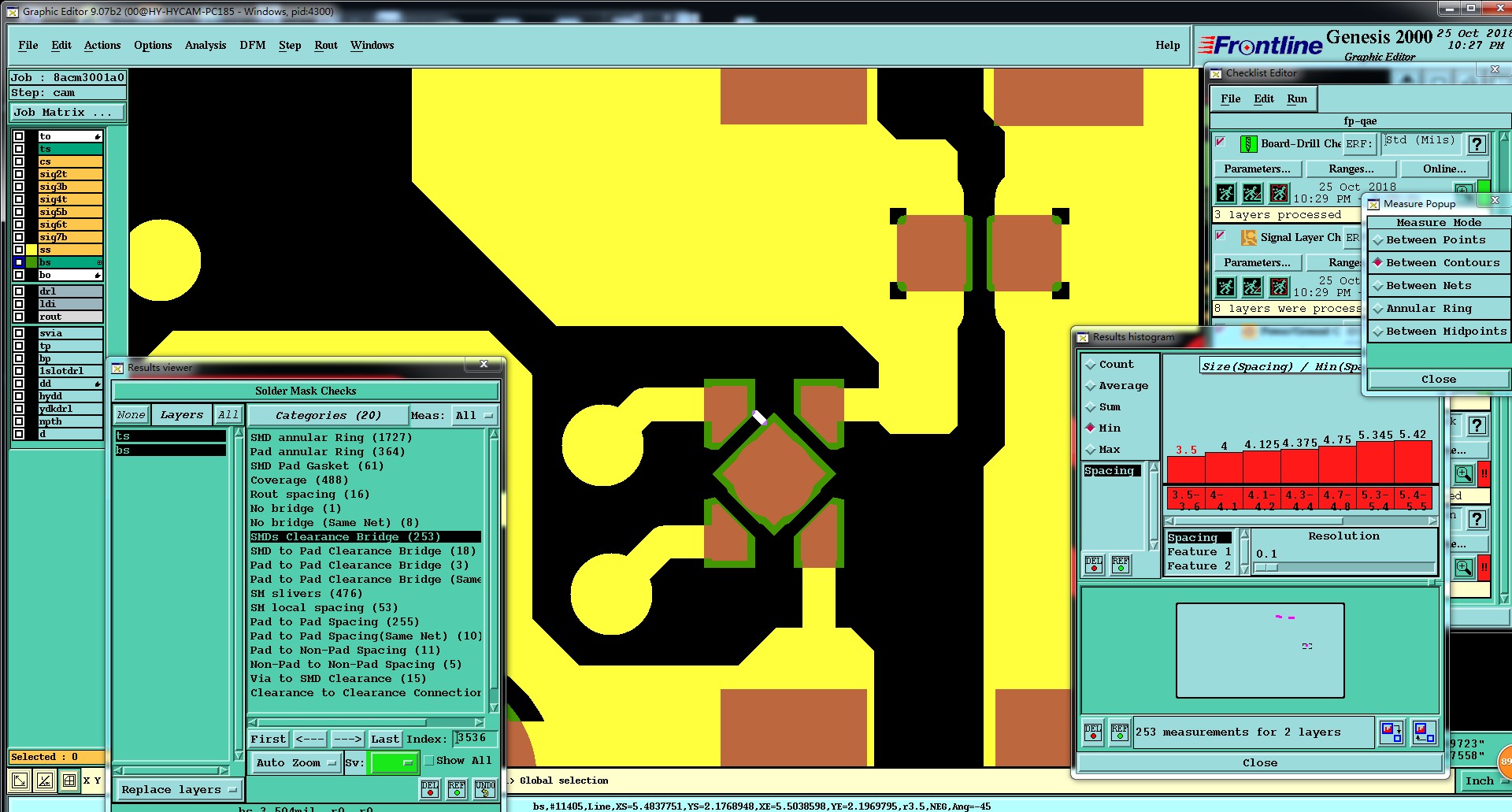Image resolution: width=1512 pixels, height=812 pixels.
Task: Open the Actions menu
Action: point(102,46)
